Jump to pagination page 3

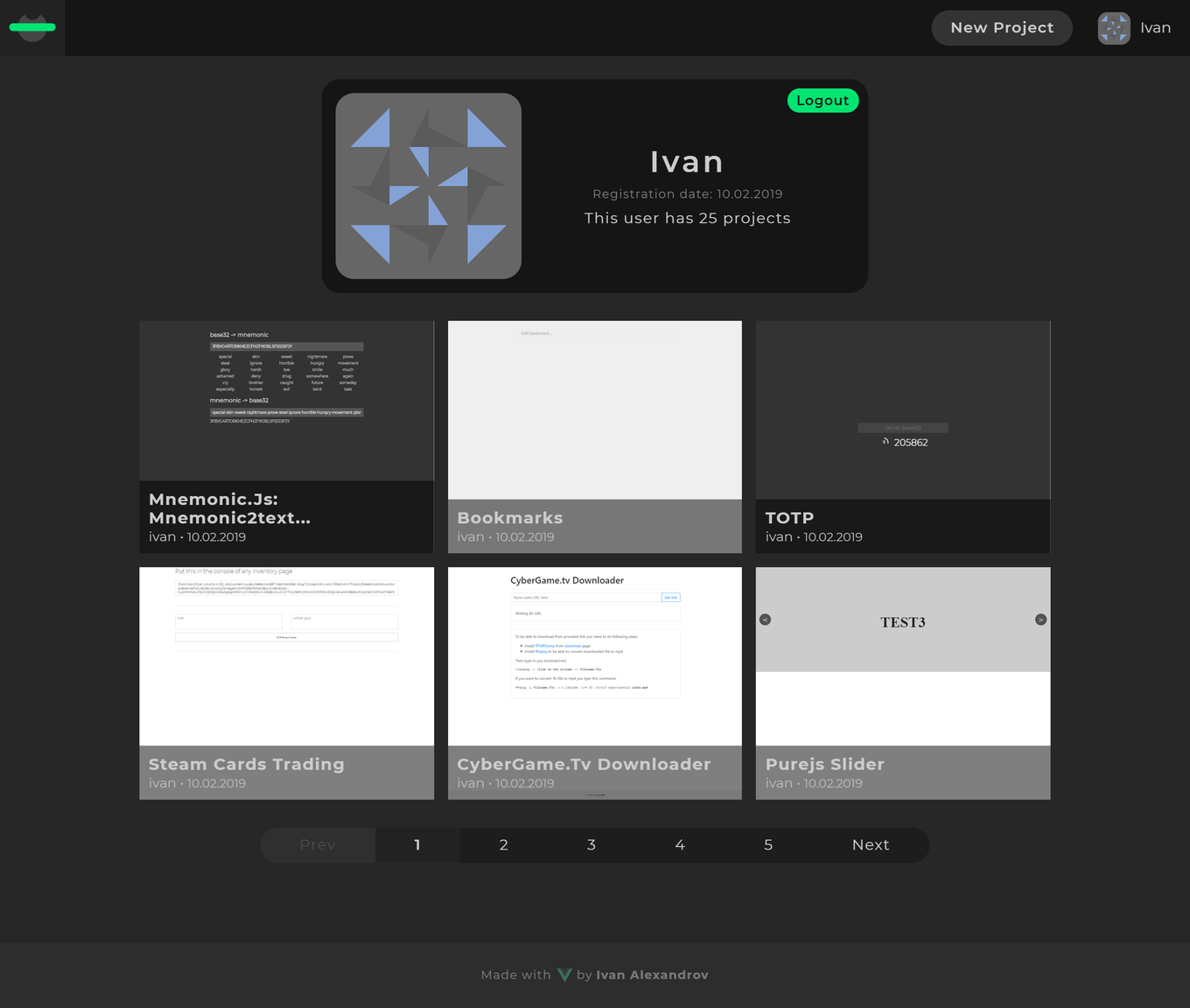pyautogui.click(x=591, y=845)
